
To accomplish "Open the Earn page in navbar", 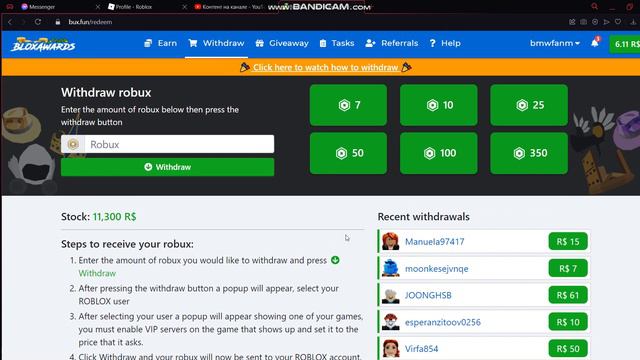I will tap(161, 43).
